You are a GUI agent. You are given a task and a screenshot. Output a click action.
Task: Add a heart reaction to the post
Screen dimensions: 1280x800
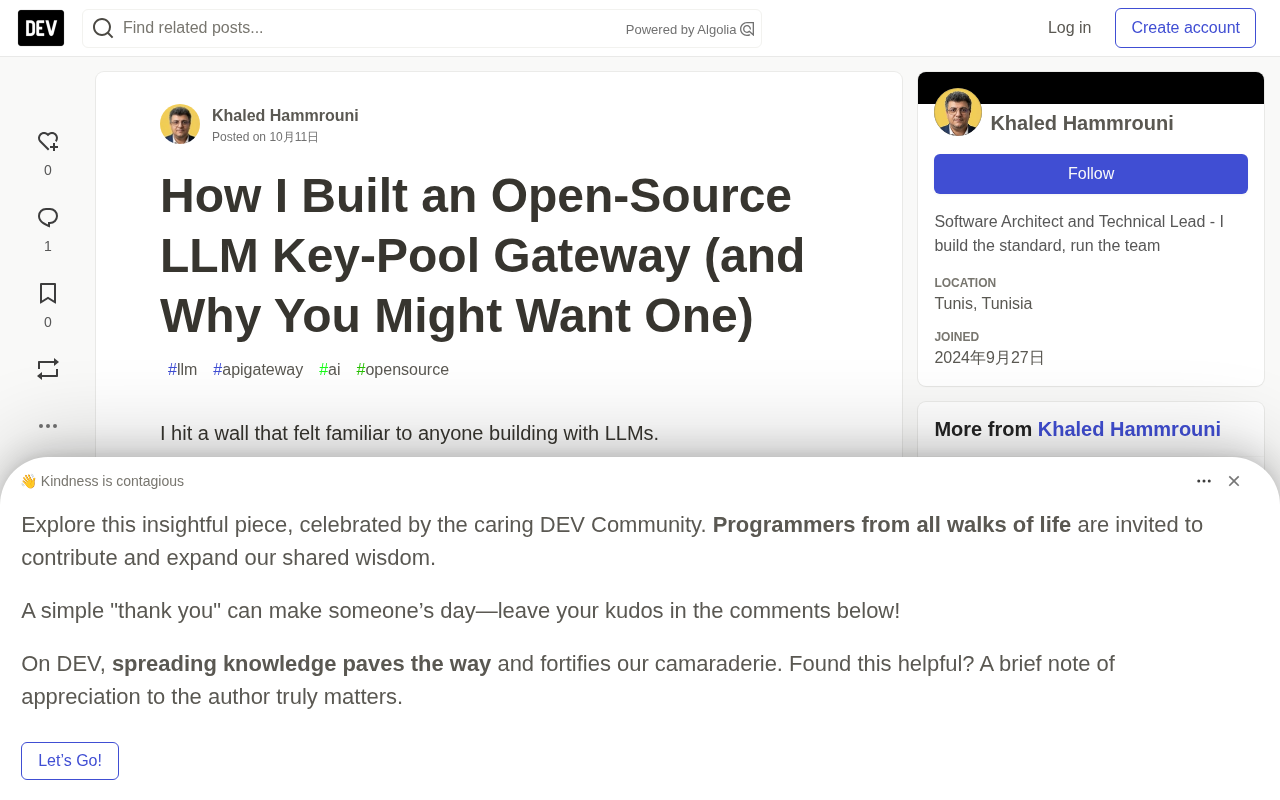[x=48, y=142]
